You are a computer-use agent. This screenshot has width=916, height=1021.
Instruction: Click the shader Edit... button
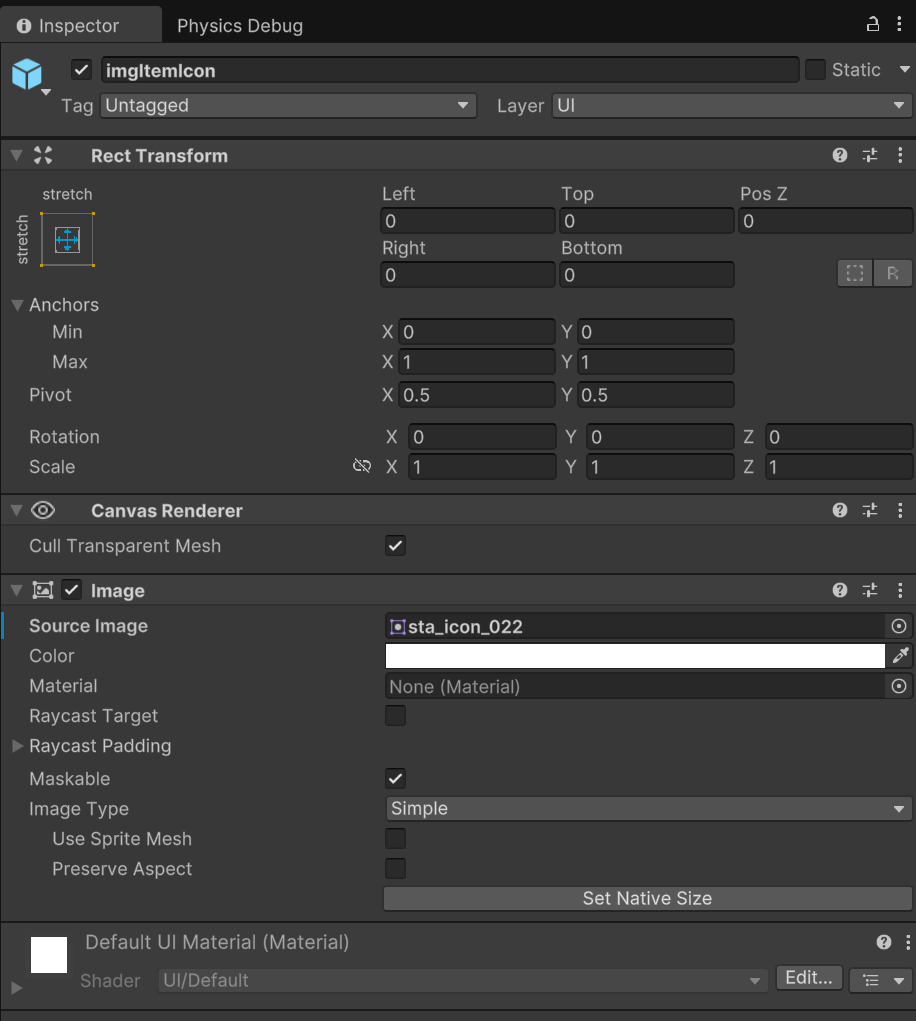[809, 978]
